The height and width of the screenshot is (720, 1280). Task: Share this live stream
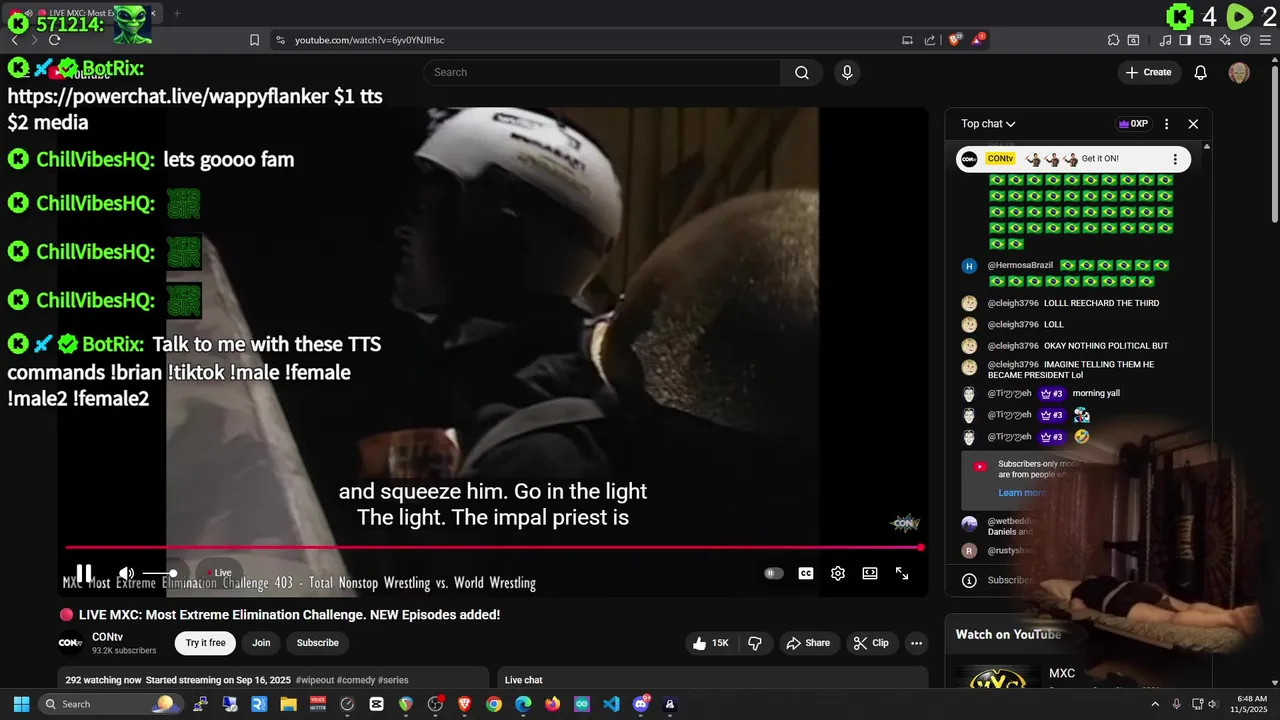coord(808,643)
